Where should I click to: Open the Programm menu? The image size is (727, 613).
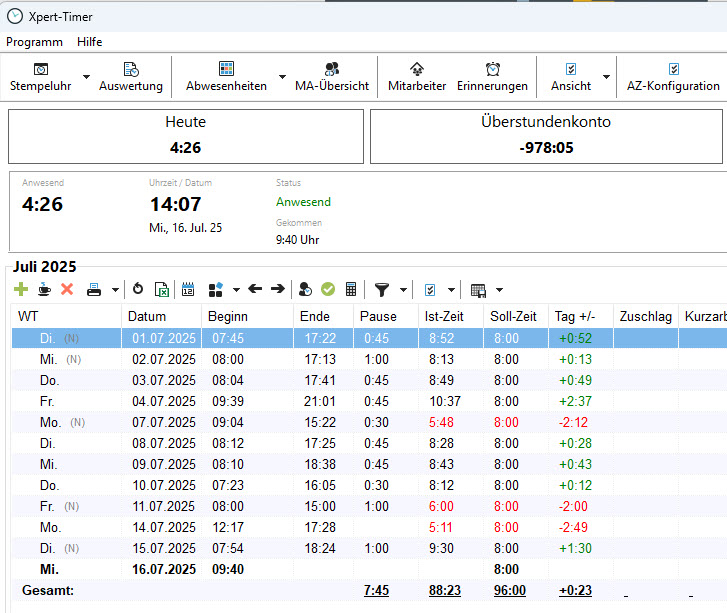(x=34, y=42)
